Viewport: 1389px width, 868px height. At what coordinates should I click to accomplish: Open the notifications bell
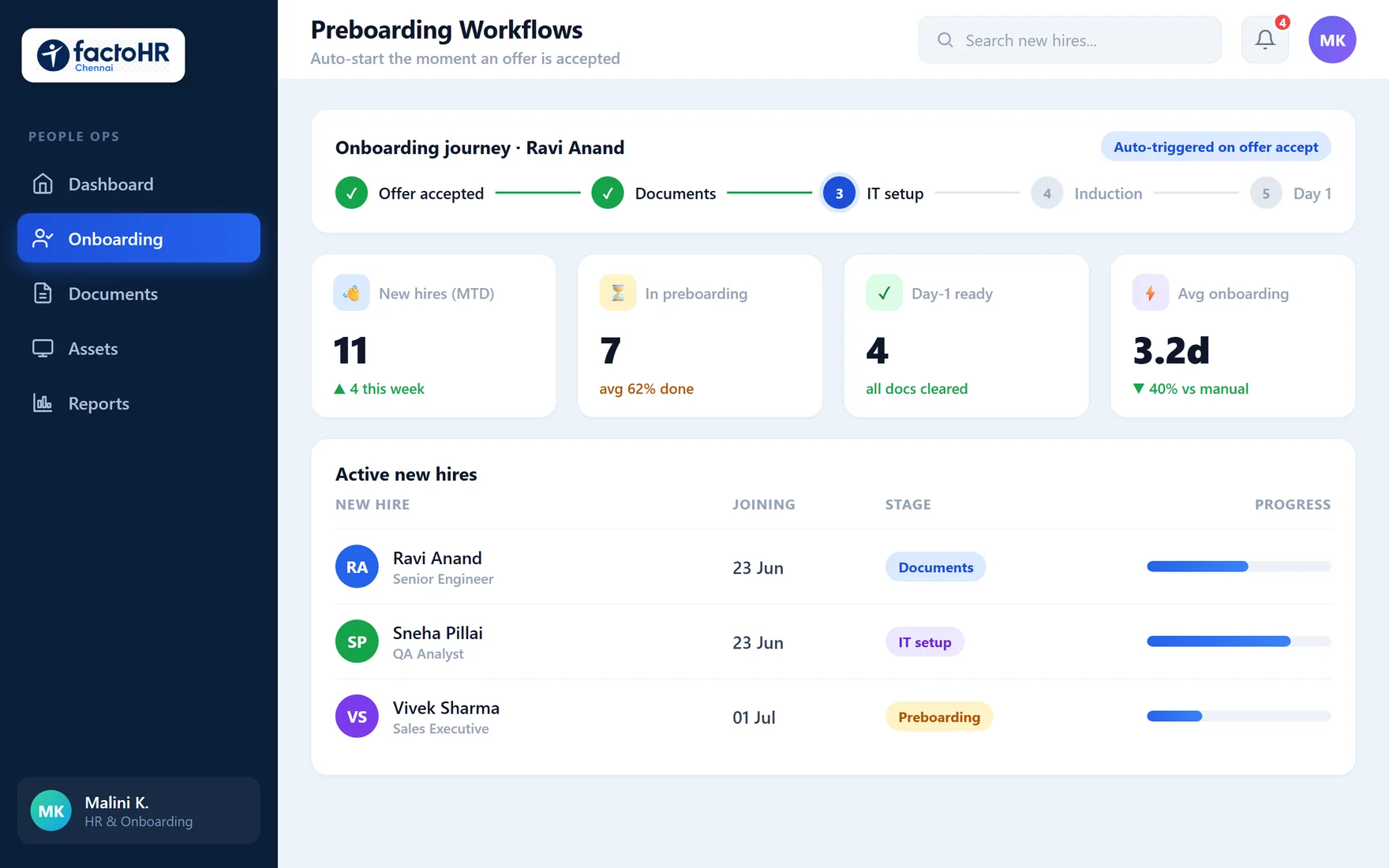click(x=1265, y=39)
